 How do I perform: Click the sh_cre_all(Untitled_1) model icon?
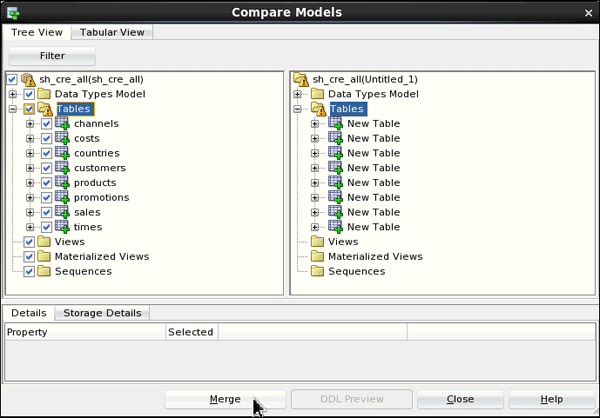pos(300,79)
